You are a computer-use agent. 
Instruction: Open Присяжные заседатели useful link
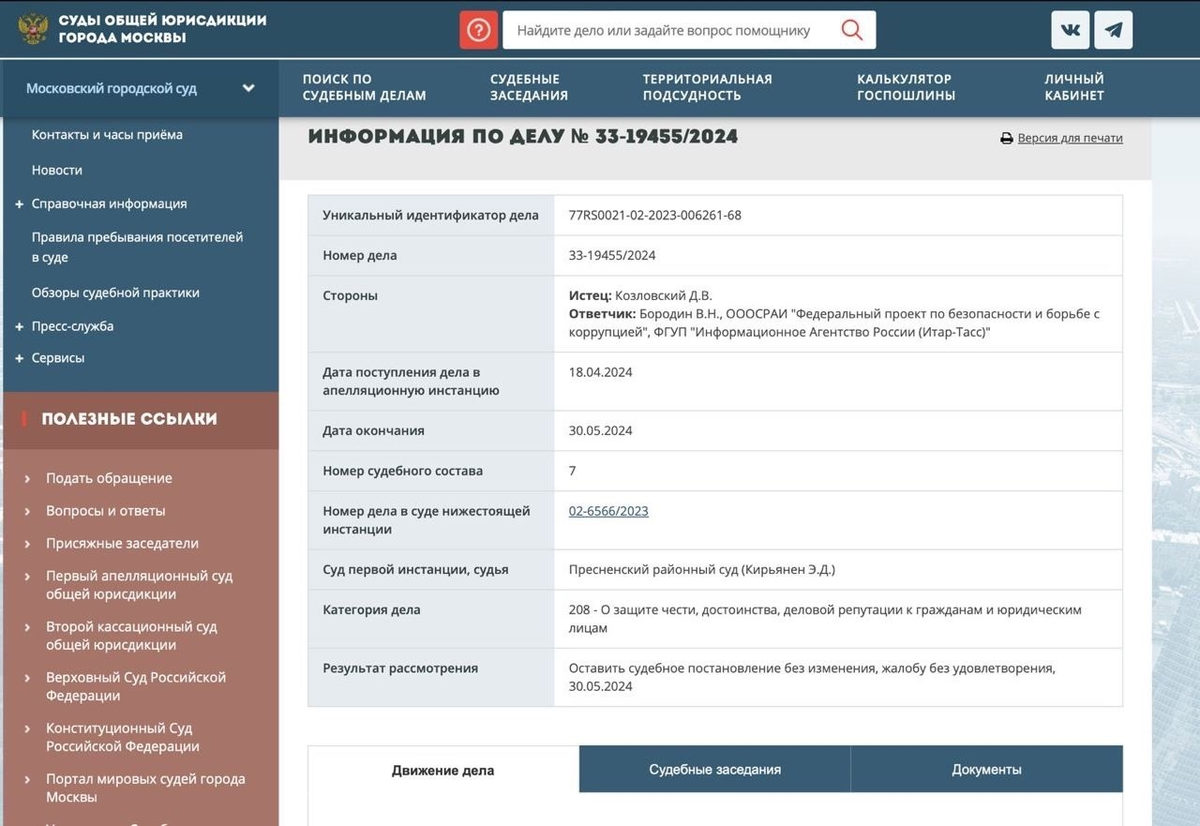[122, 543]
